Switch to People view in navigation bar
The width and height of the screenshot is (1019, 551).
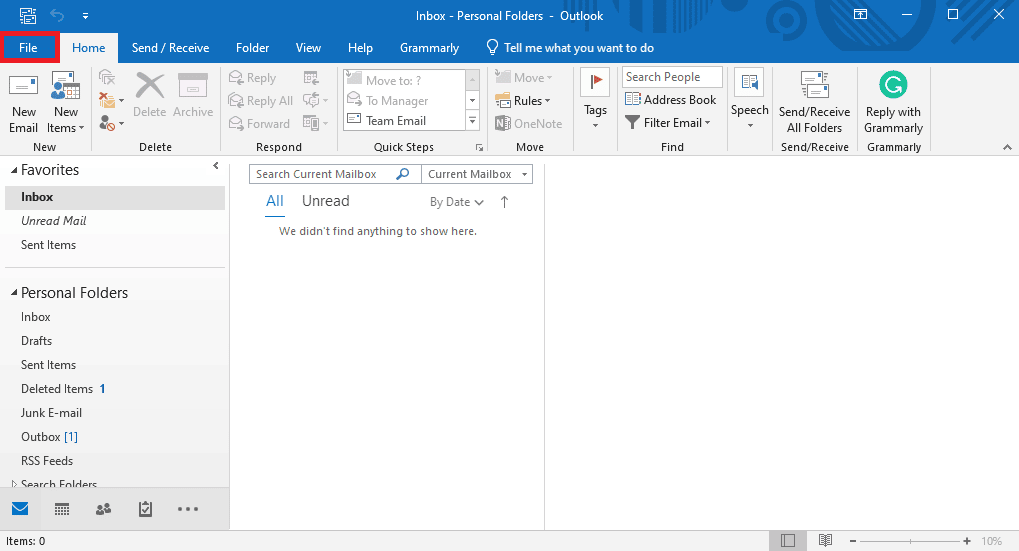tap(103, 509)
